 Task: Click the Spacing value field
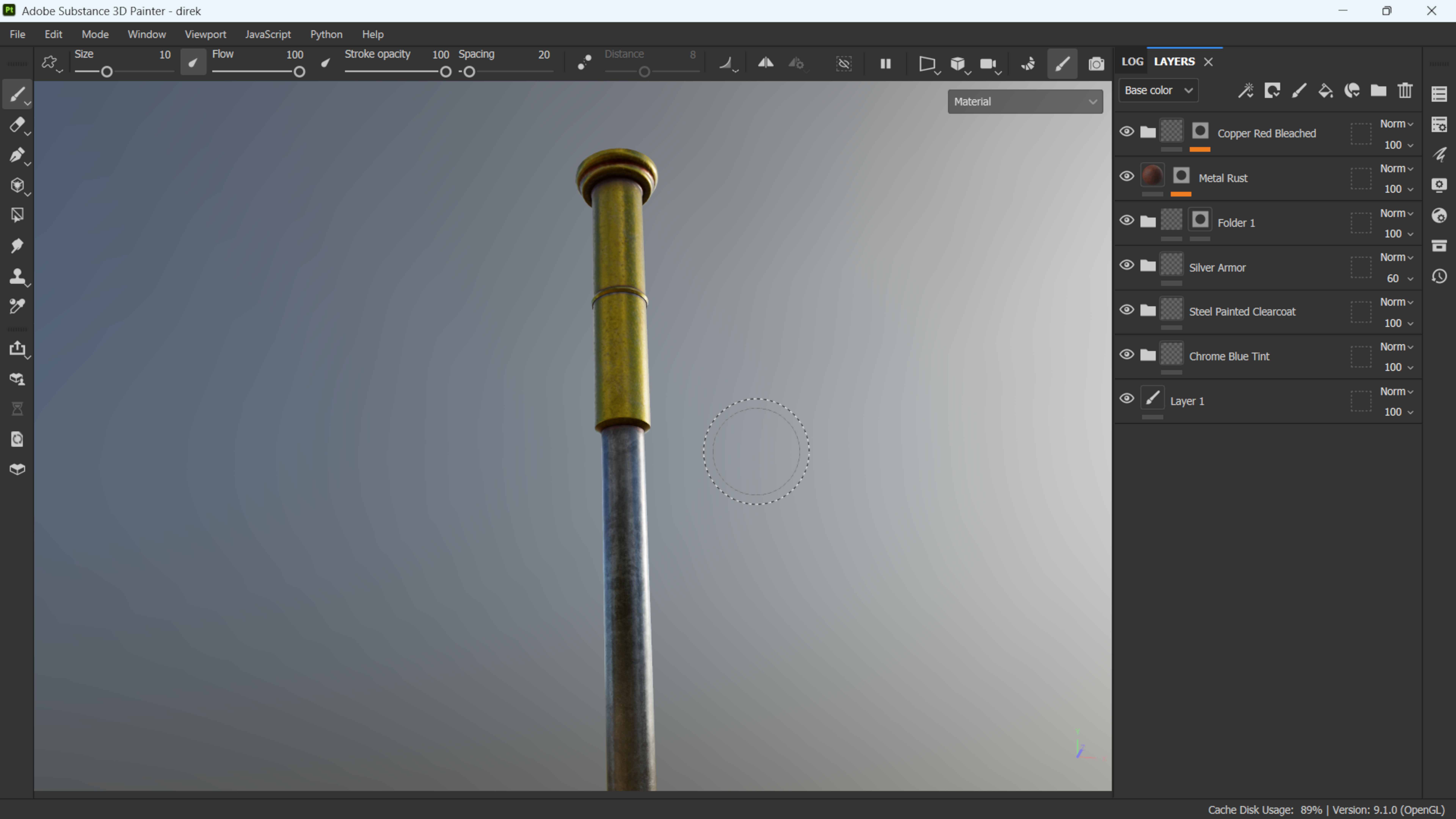pos(544,55)
